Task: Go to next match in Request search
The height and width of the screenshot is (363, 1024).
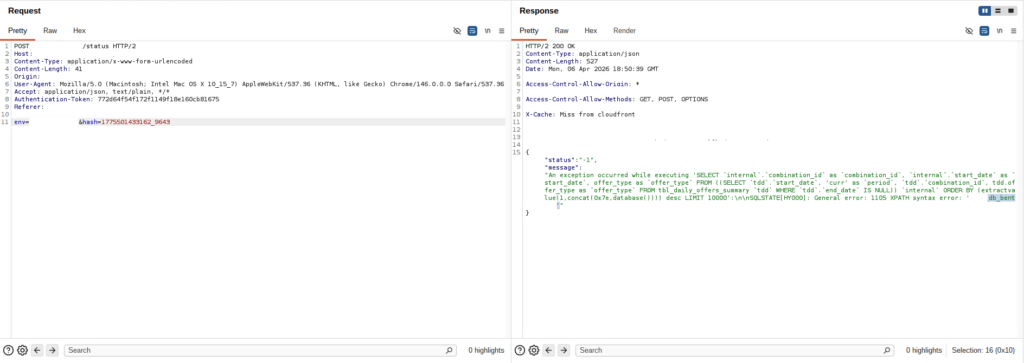Action: (x=52, y=350)
